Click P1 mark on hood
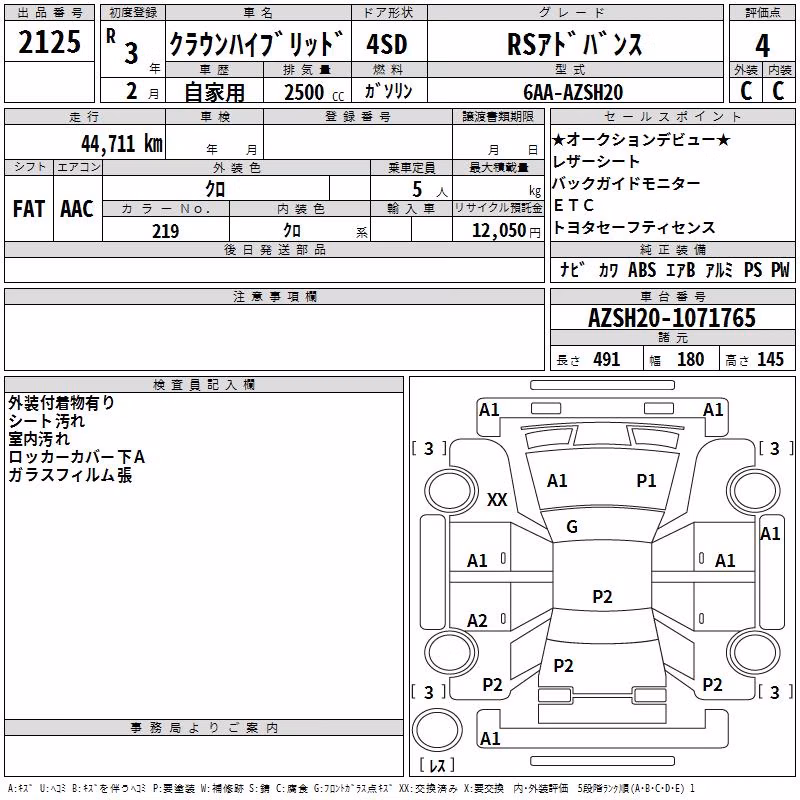This screenshot has width=800, height=800. [x=646, y=481]
